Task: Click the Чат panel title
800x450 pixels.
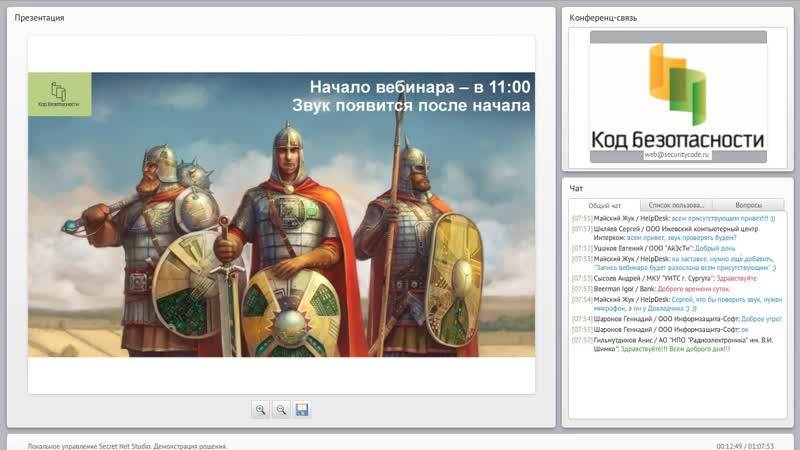Action: 576,188
